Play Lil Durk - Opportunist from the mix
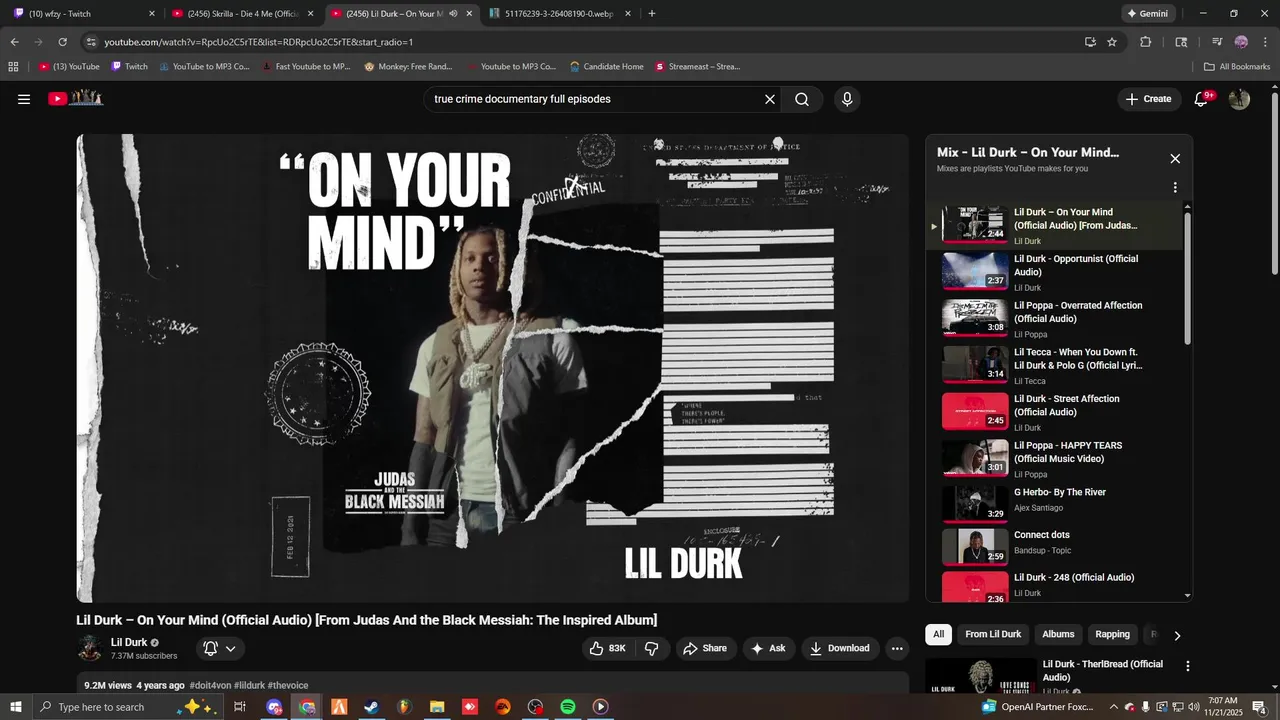 tap(1056, 272)
